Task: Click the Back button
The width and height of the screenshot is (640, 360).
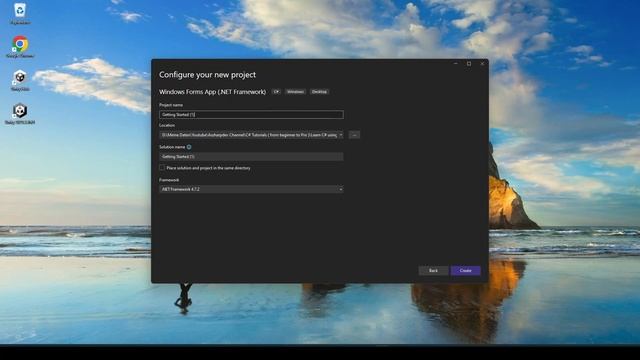Action: [x=433, y=271]
